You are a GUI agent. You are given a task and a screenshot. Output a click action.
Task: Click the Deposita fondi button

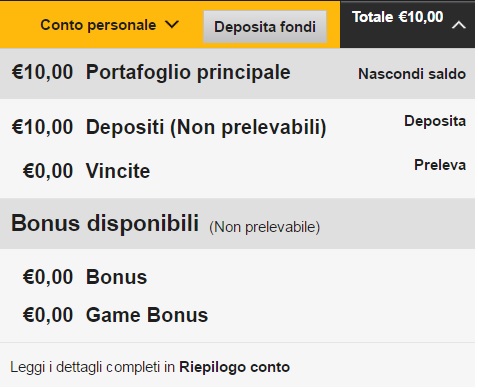pyautogui.click(x=265, y=27)
